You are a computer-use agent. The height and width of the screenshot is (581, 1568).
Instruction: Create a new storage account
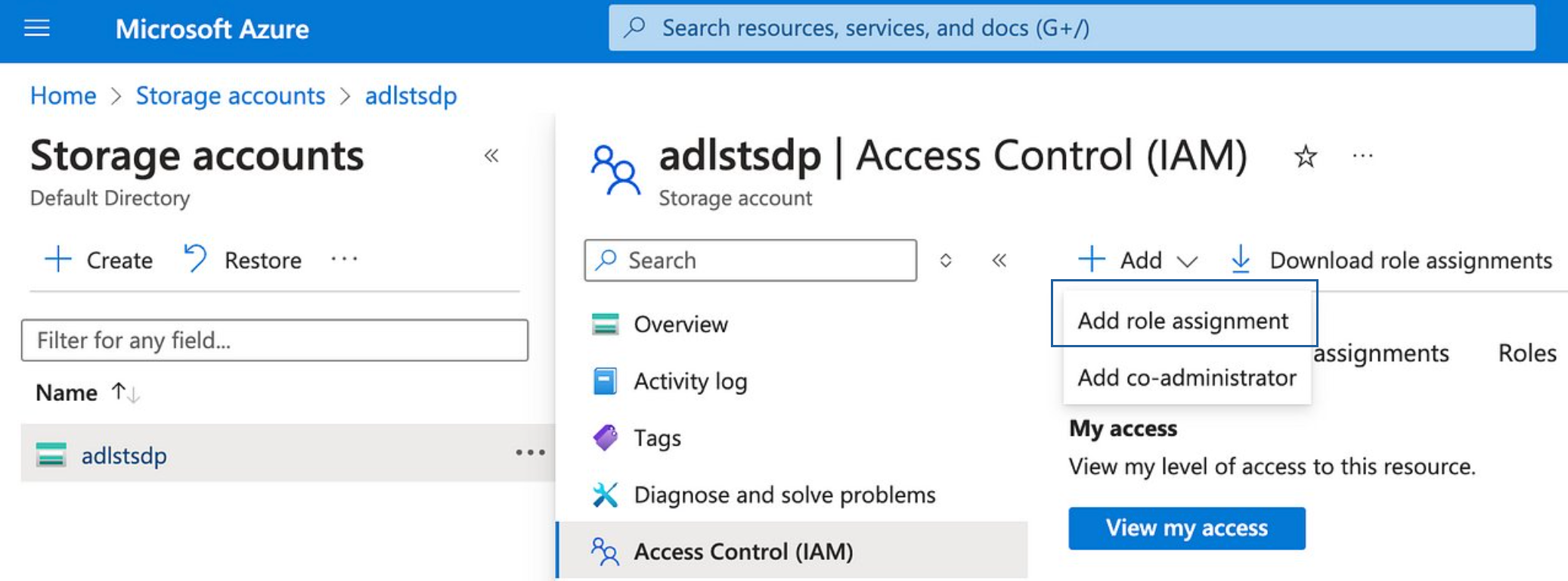tap(99, 260)
